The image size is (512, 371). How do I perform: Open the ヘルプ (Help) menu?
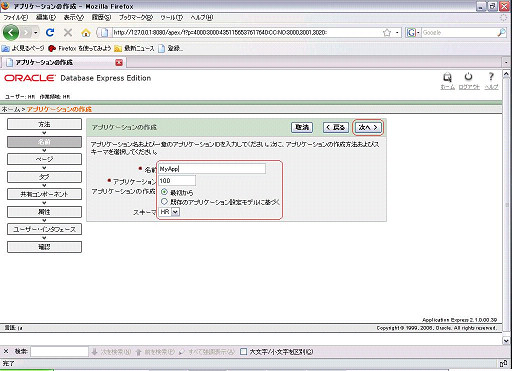tap(201, 17)
